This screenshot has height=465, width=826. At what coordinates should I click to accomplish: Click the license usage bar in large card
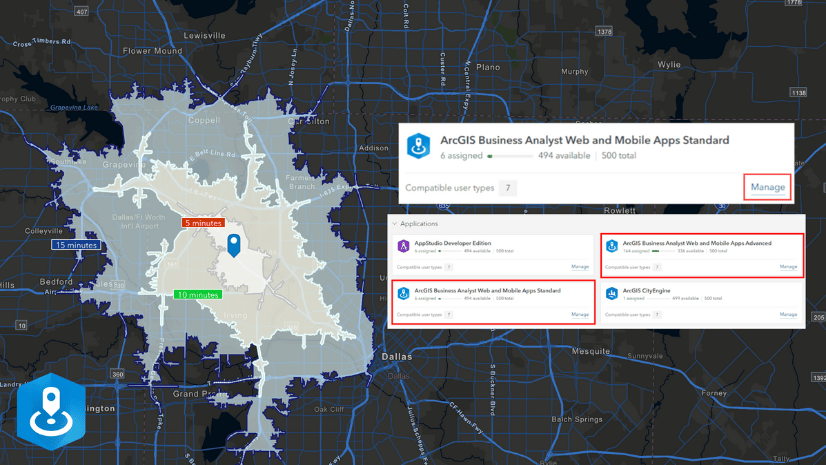coord(510,156)
